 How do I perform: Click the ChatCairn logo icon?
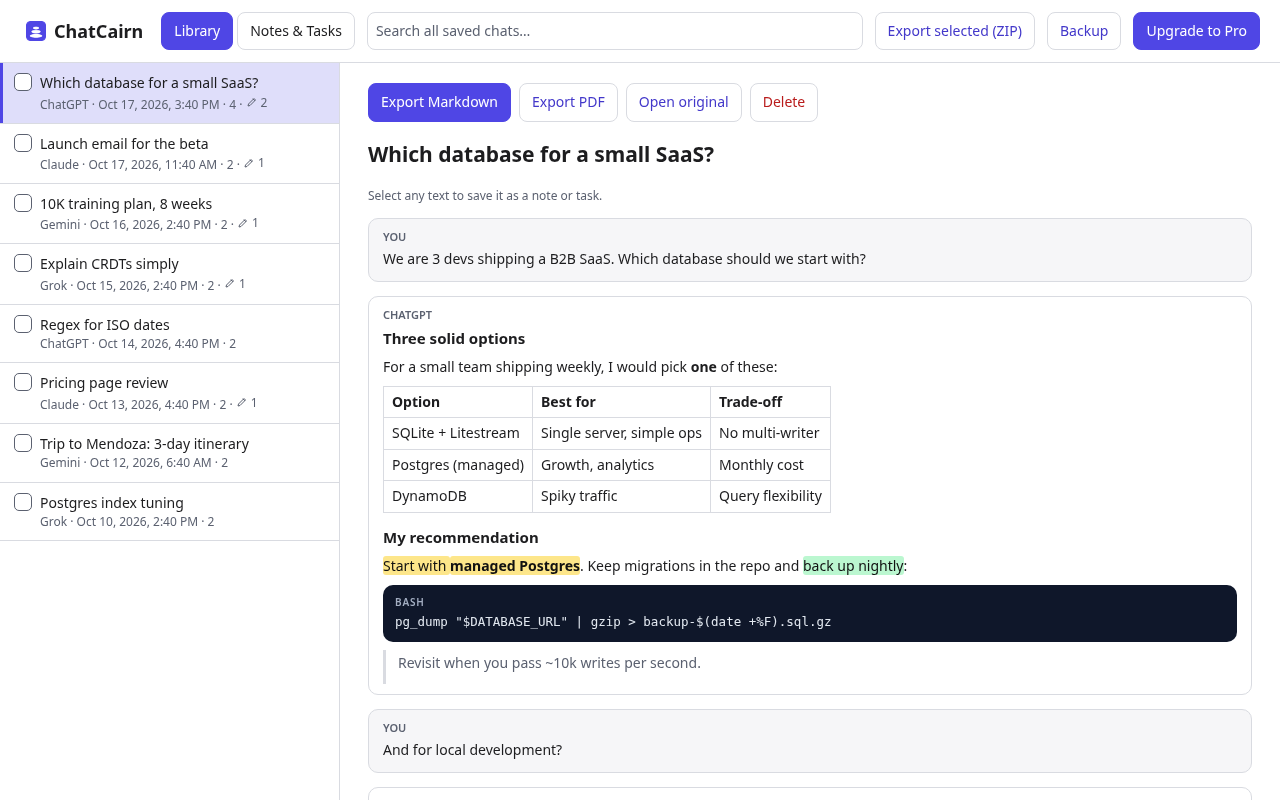click(x=36, y=31)
